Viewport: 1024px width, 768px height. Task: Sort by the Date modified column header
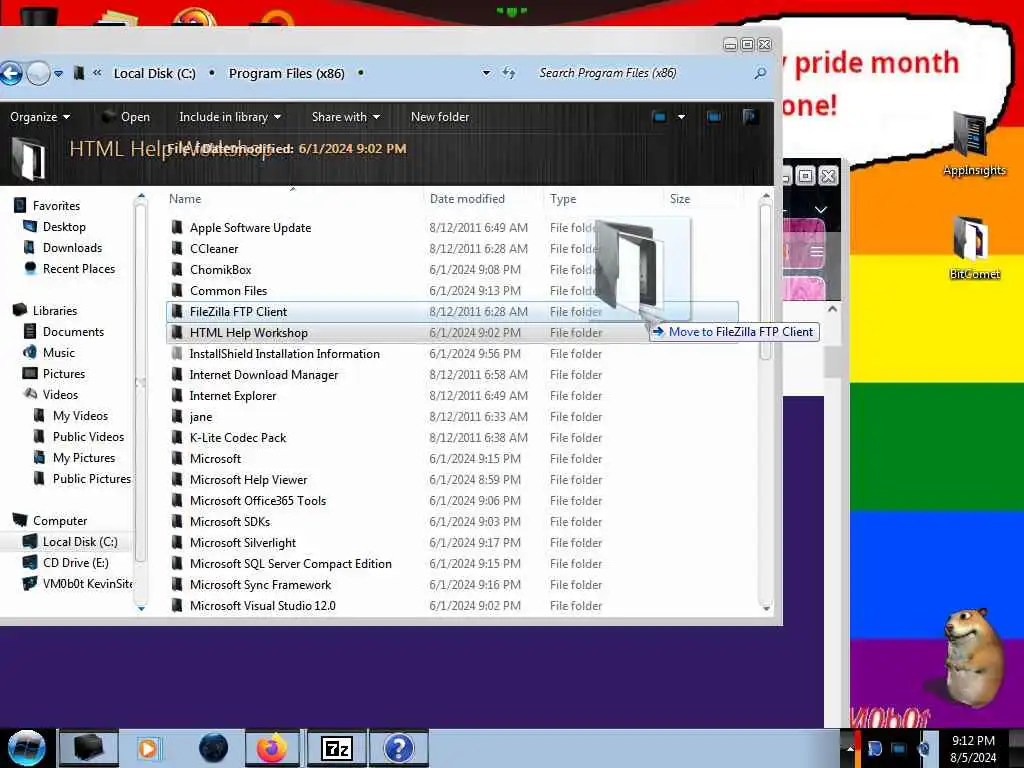click(x=468, y=199)
